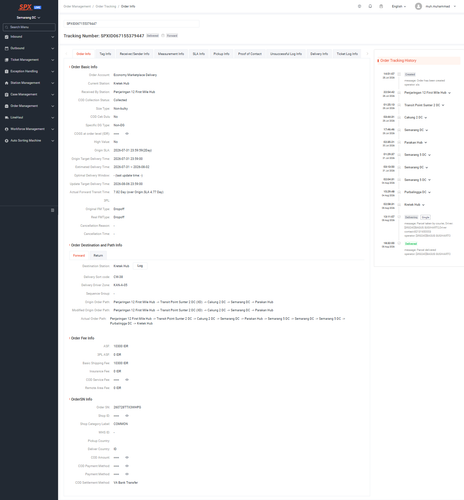The image size is (464, 500).
Task: Open the Workforce Management sidebar icon
Action: (7, 129)
